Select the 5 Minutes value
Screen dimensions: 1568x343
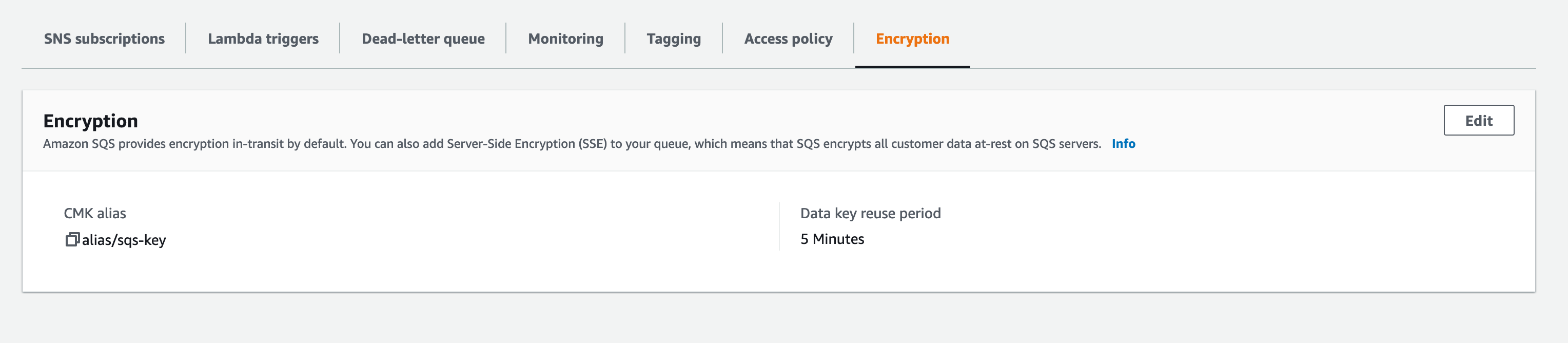(832, 239)
